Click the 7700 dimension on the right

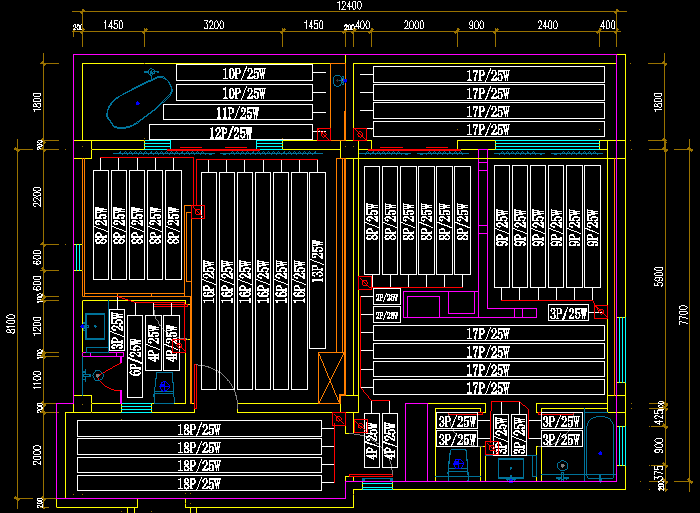(685, 317)
